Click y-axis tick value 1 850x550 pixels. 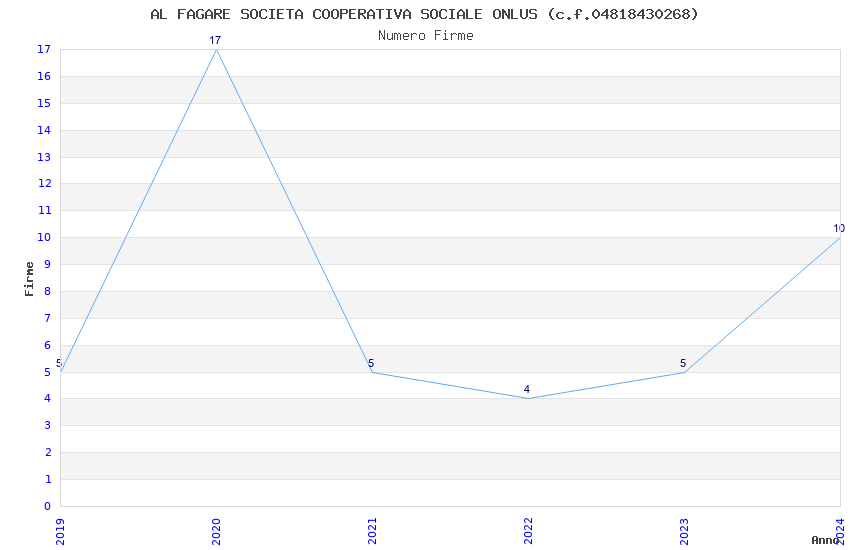tap(48, 480)
